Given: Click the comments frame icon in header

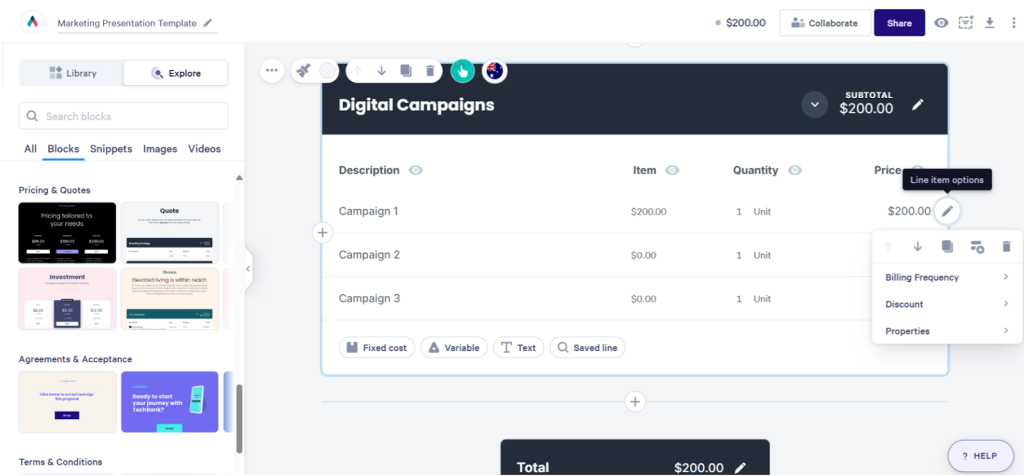Looking at the screenshot, I should tap(965, 23).
